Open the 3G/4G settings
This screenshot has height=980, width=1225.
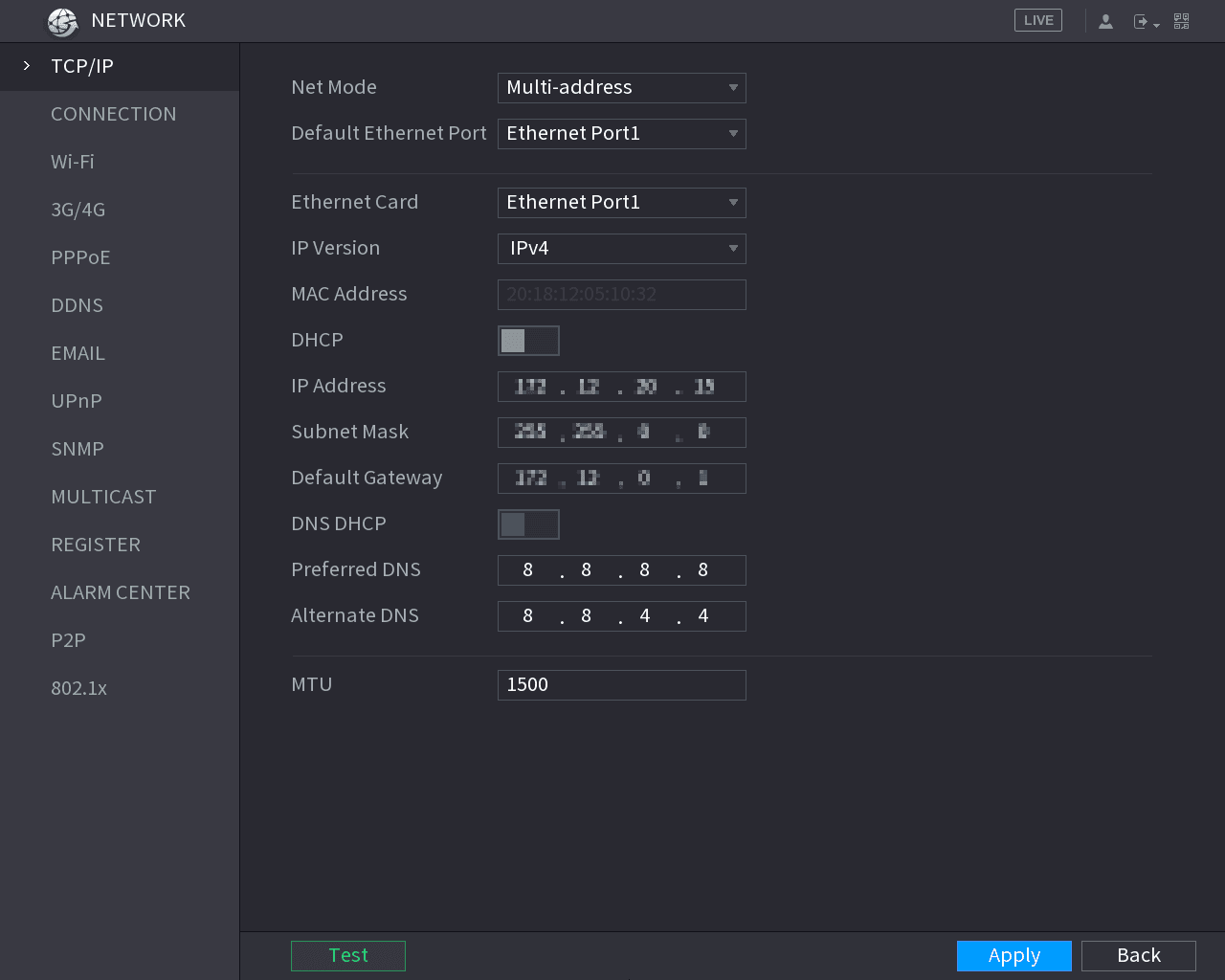(120, 210)
